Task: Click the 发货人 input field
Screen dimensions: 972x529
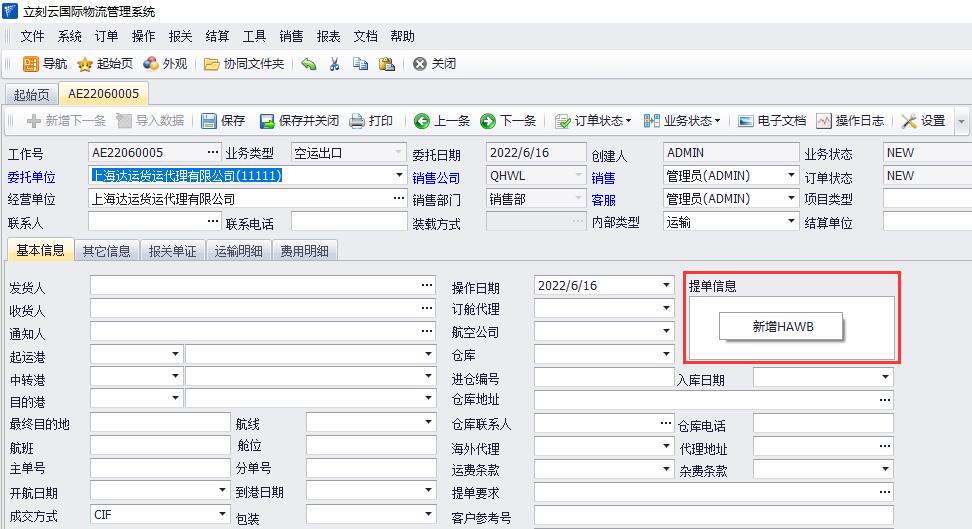Action: coord(255,286)
